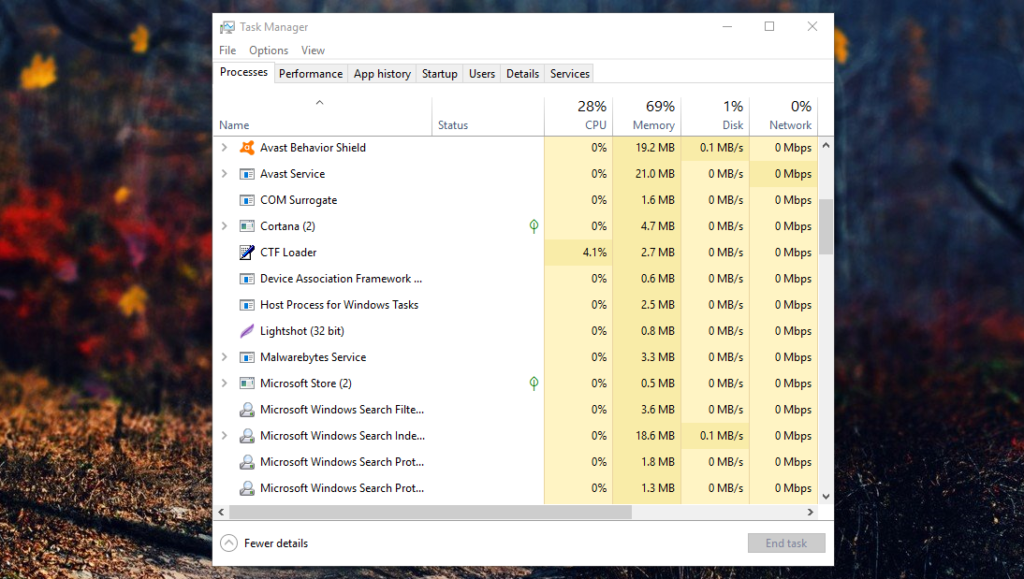Click the End task button

(786, 543)
